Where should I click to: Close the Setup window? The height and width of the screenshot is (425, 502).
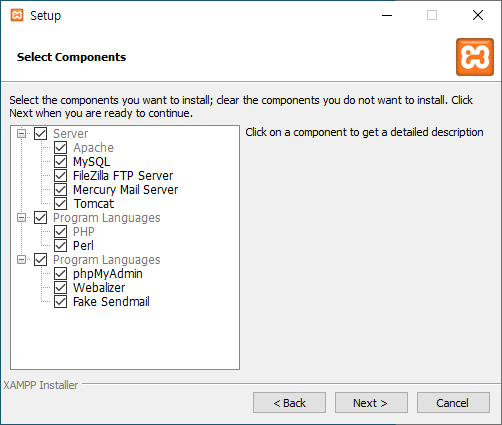coord(478,15)
